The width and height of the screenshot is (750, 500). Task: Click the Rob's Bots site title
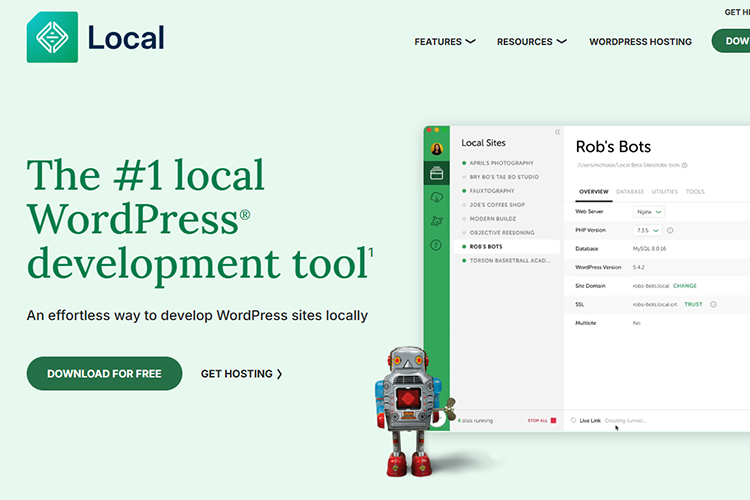613,147
